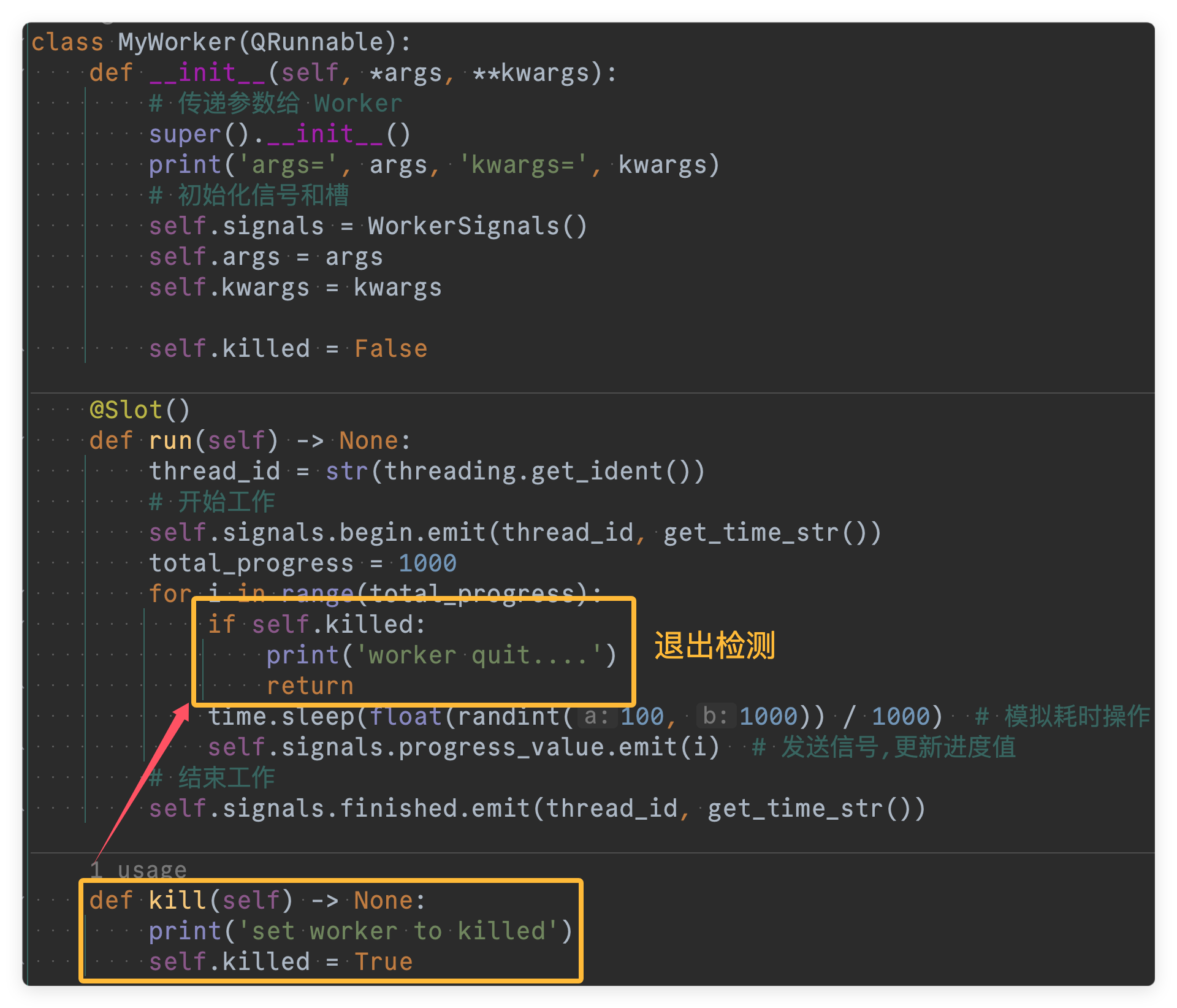The width and height of the screenshot is (1177, 1008).
Task: Click the time.sleep(float(randint line
Action: (575, 717)
